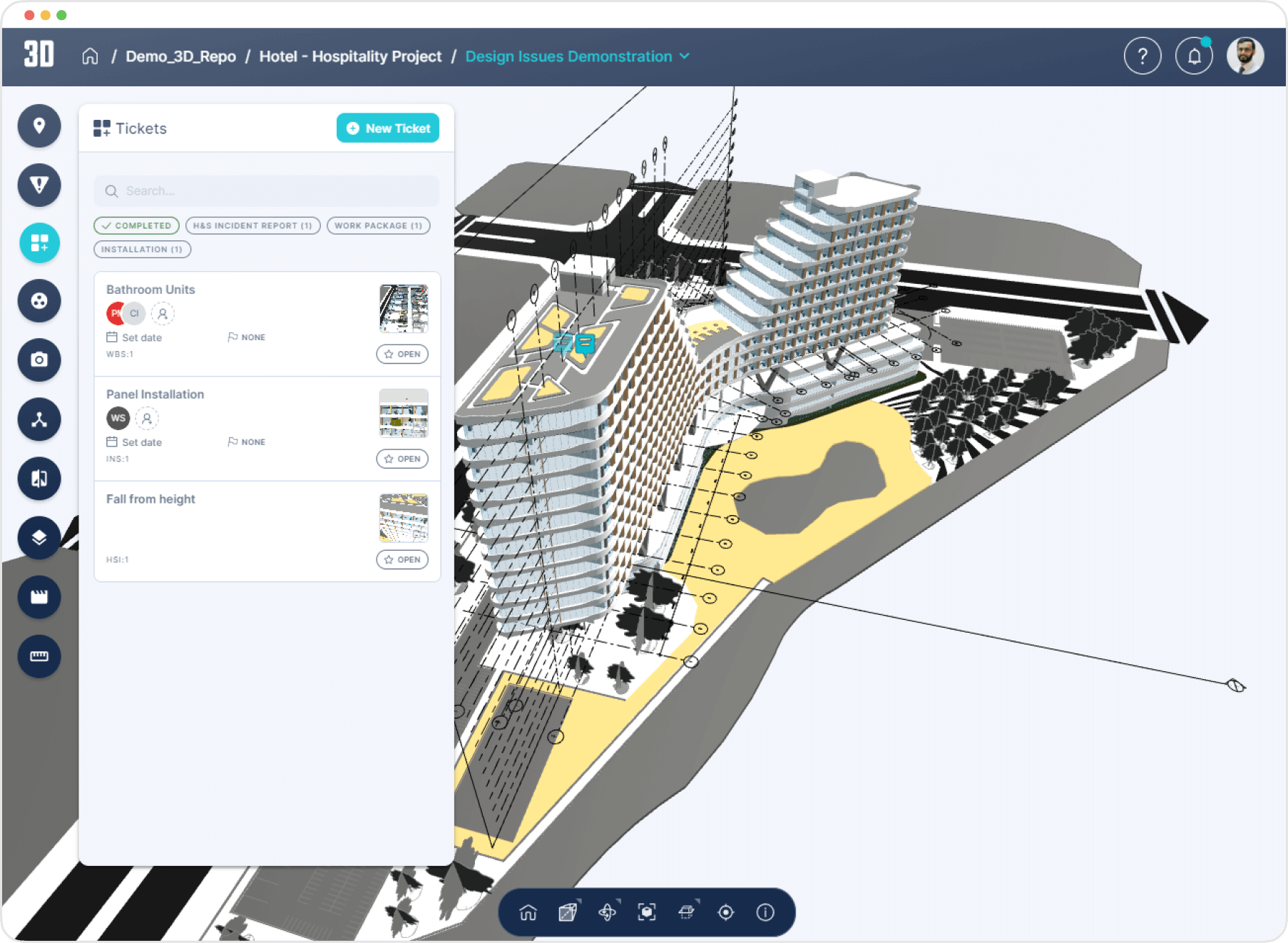The width and height of the screenshot is (1288, 943).
Task: Open the Bathroom Units ticket via OPEN button
Action: pyautogui.click(x=402, y=354)
